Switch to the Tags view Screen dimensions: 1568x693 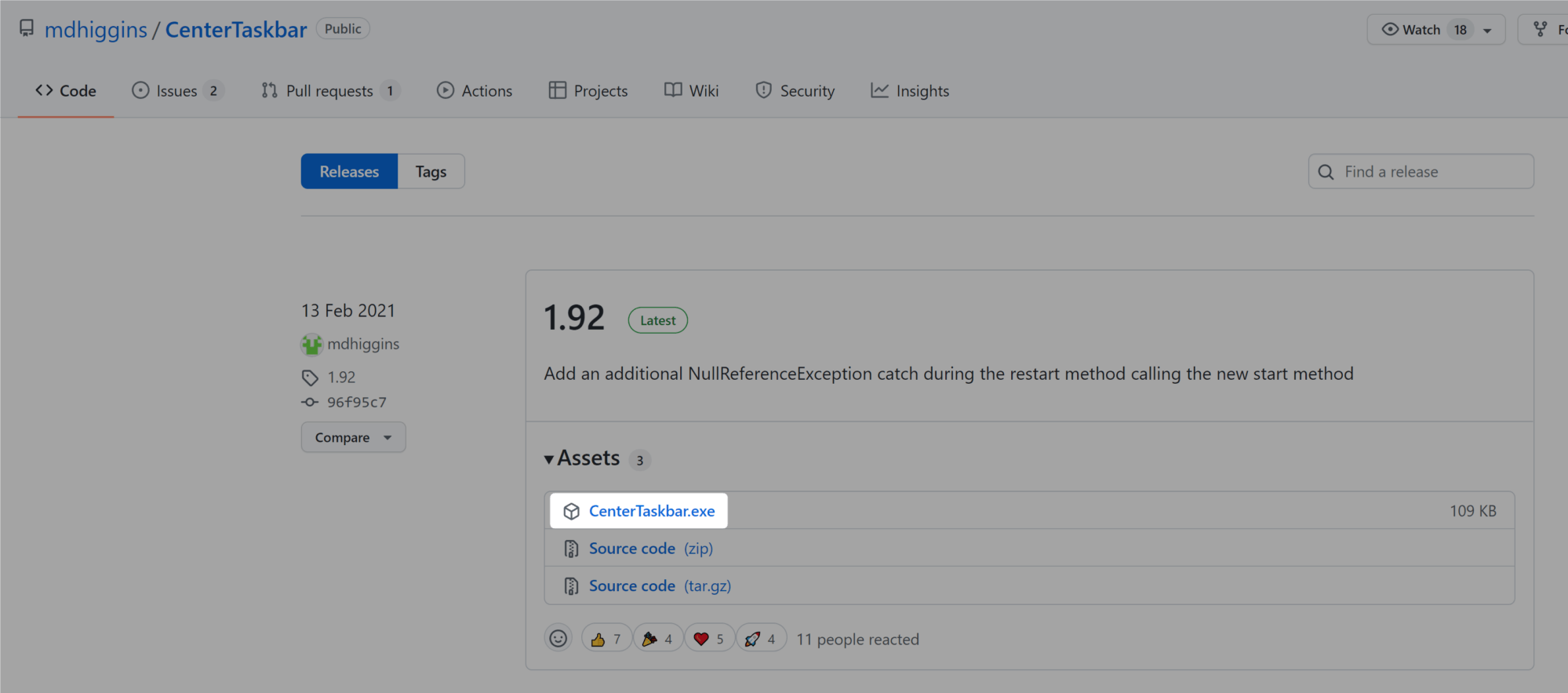click(431, 171)
